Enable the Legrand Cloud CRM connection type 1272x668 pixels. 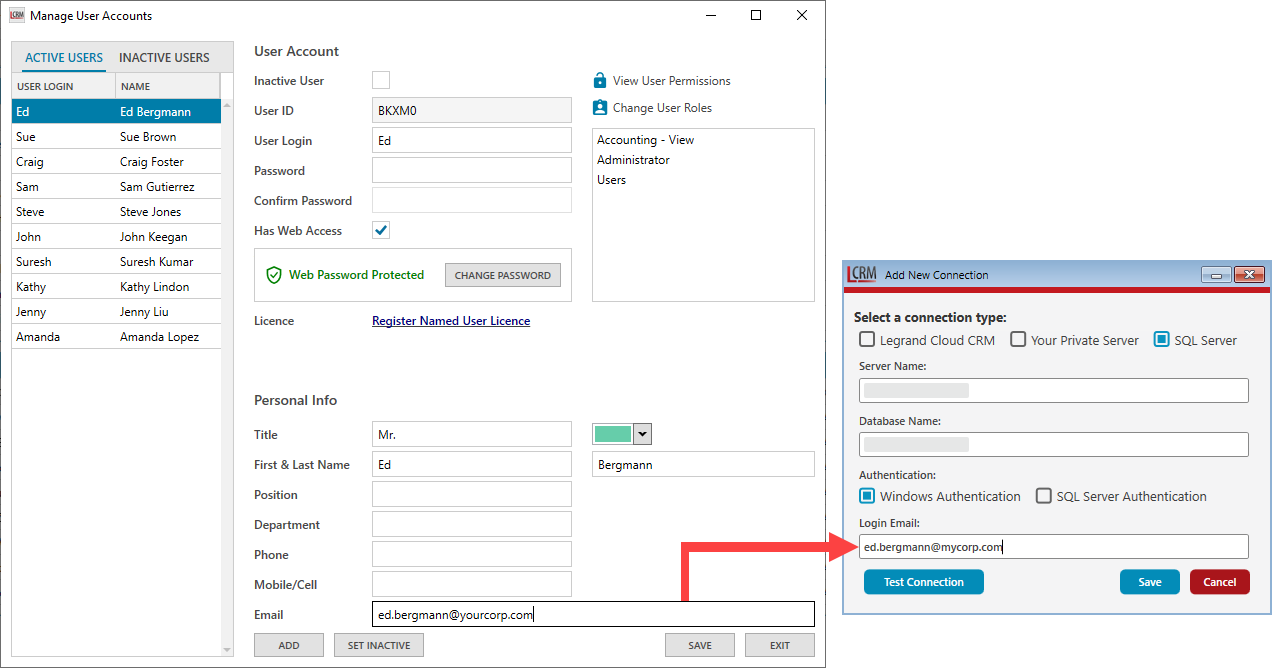point(867,339)
